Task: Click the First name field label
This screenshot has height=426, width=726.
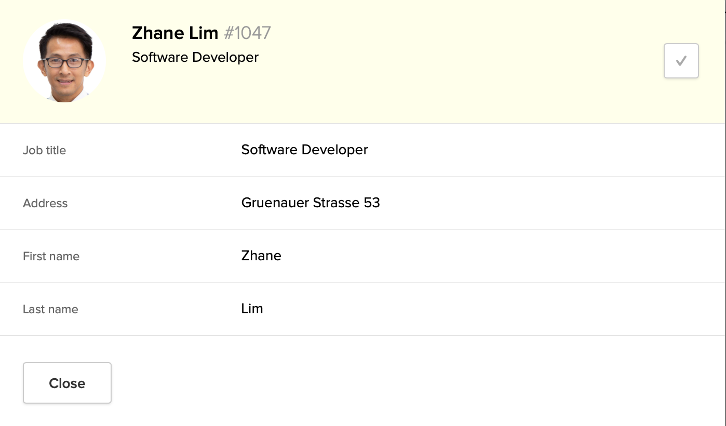Action: [51, 256]
